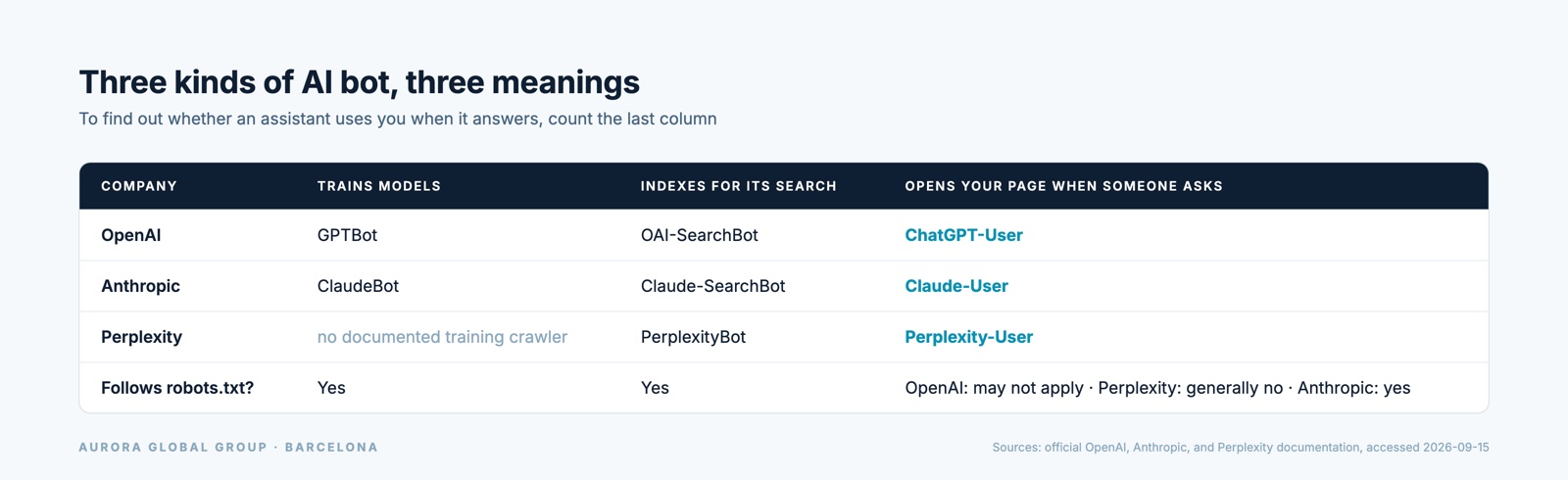Select the ClaudeBot cell
1568x480 pixels.
(359, 286)
